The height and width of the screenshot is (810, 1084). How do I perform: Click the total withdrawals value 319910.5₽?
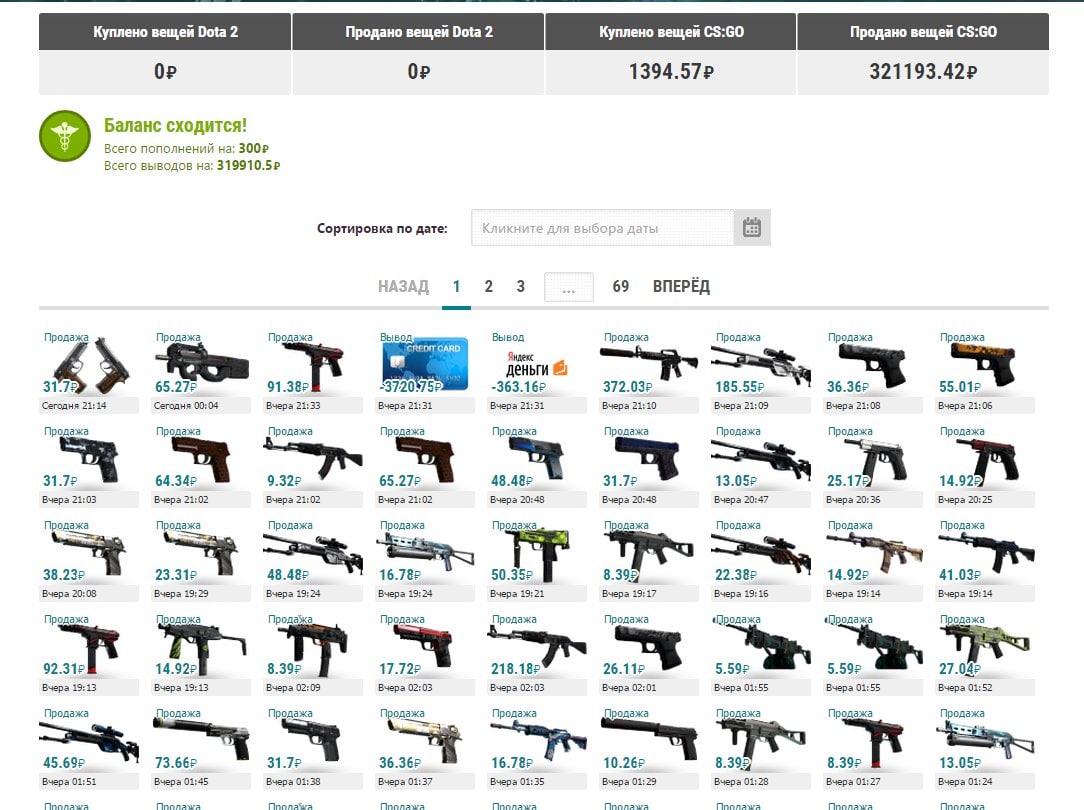[x=248, y=165]
